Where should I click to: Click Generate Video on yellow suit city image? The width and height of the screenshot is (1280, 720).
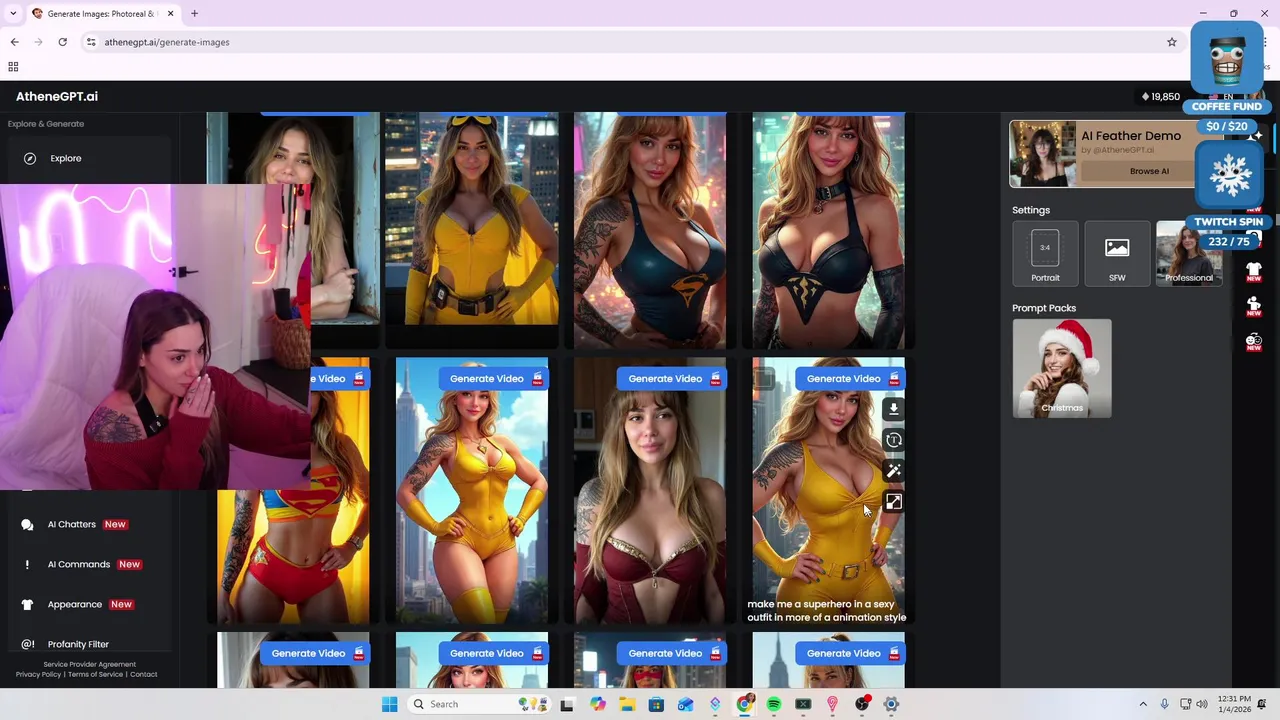[x=492, y=378]
